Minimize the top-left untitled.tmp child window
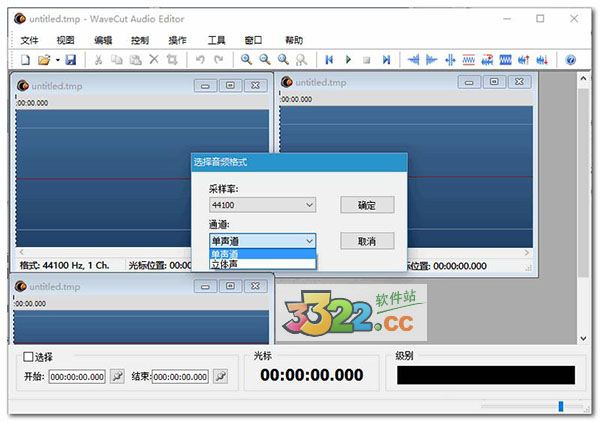Screen dimensions: 600x422 (x=205, y=86)
